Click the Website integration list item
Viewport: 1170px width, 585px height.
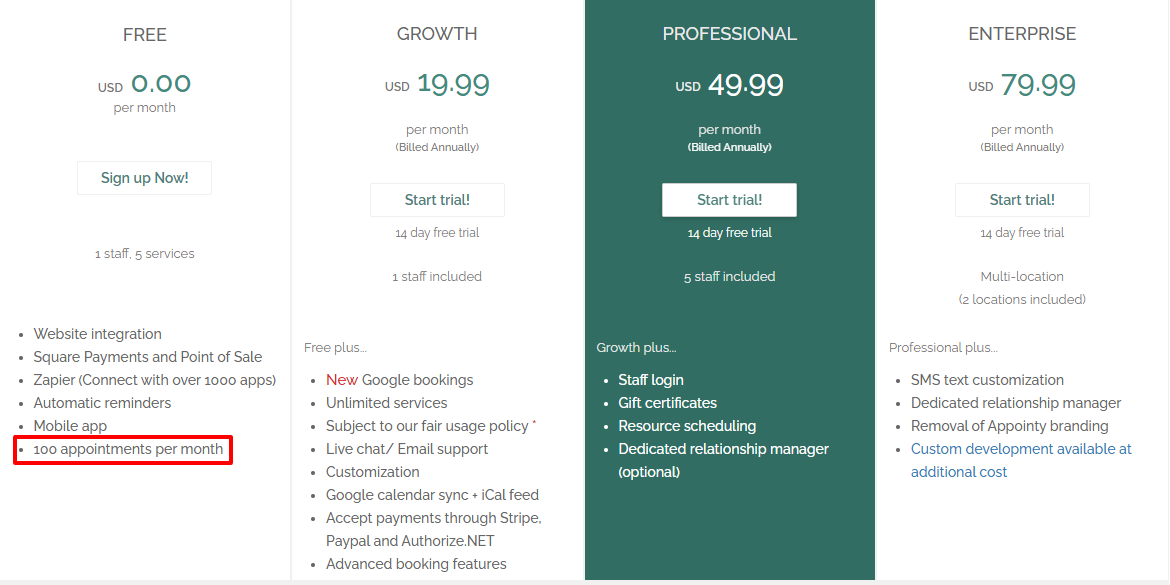(97, 333)
